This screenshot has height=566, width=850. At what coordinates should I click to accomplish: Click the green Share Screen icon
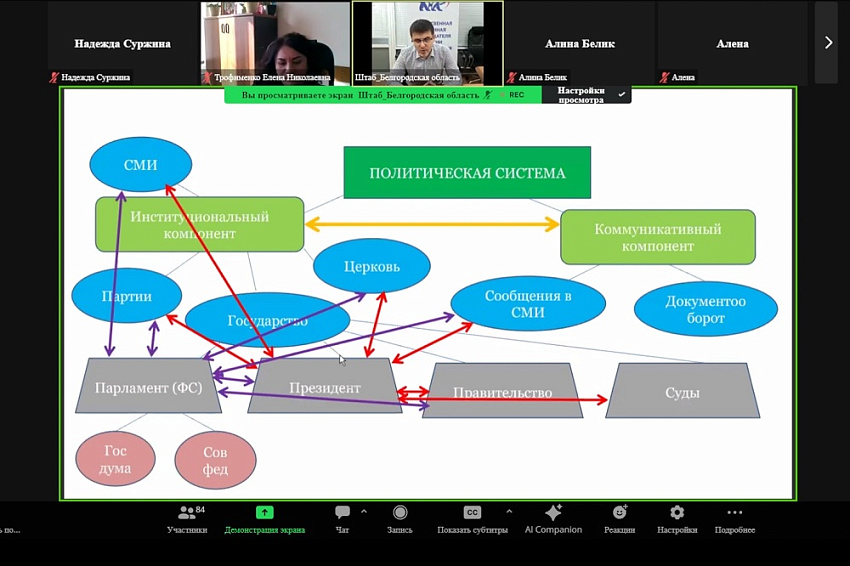click(264, 513)
